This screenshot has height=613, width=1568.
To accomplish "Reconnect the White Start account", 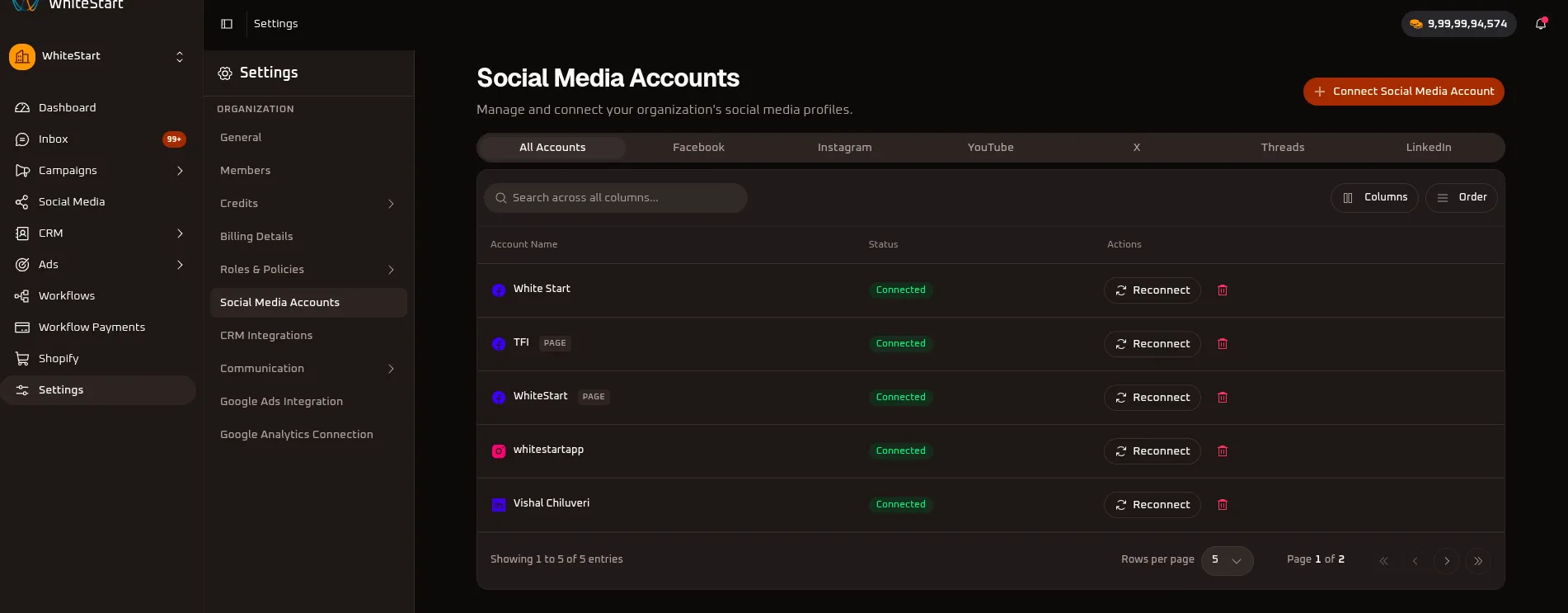I will (x=1152, y=290).
